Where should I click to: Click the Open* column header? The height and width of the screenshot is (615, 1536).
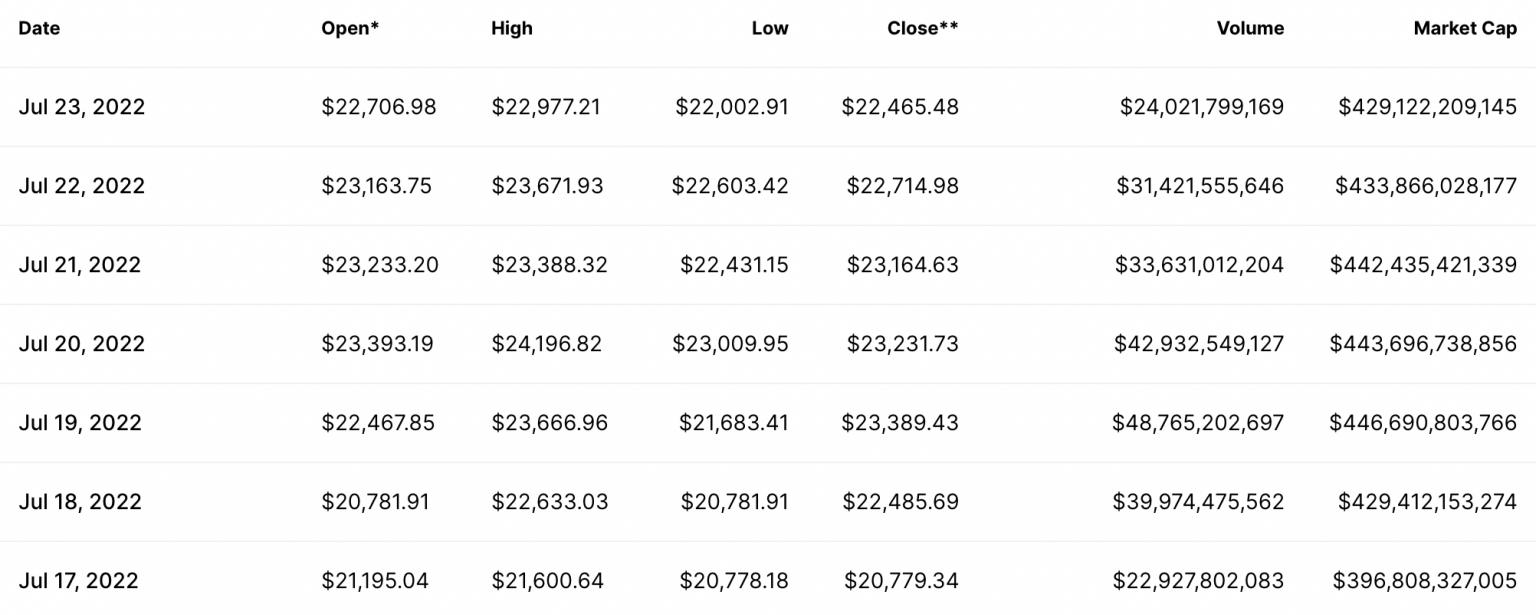click(350, 28)
